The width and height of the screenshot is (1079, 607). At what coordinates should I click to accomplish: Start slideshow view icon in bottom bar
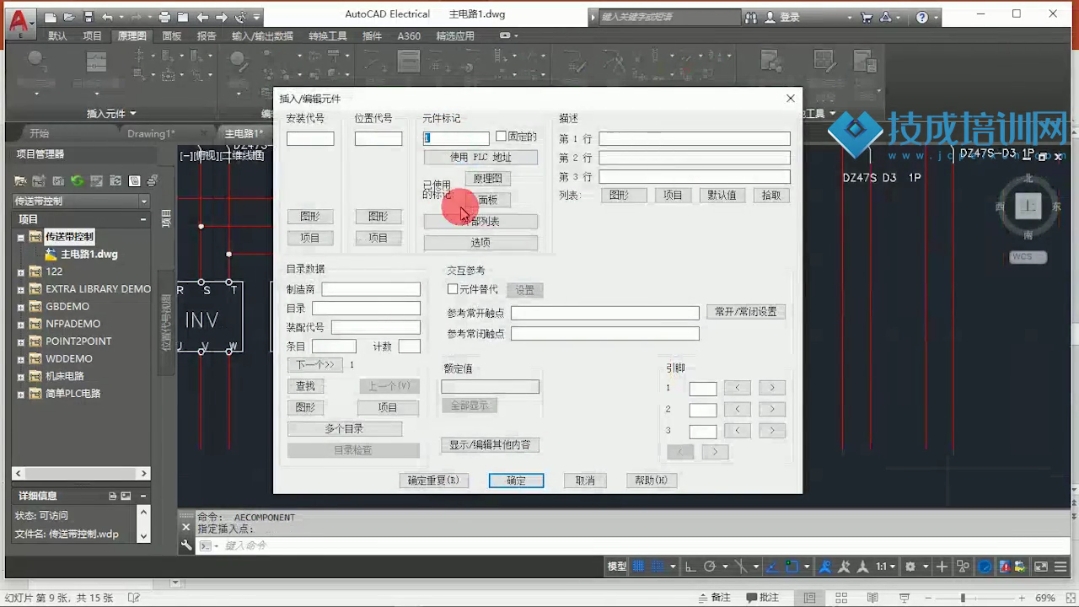click(x=904, y=597)
